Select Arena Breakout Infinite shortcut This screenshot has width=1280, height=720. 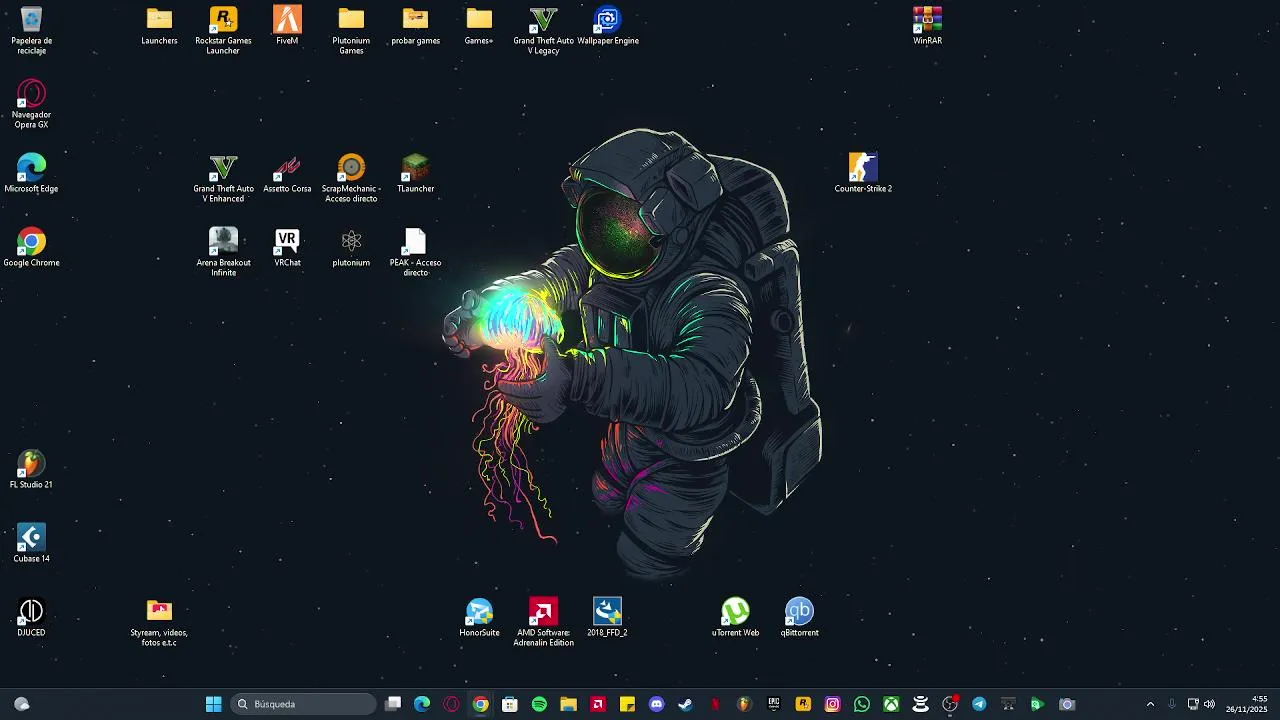223,252
